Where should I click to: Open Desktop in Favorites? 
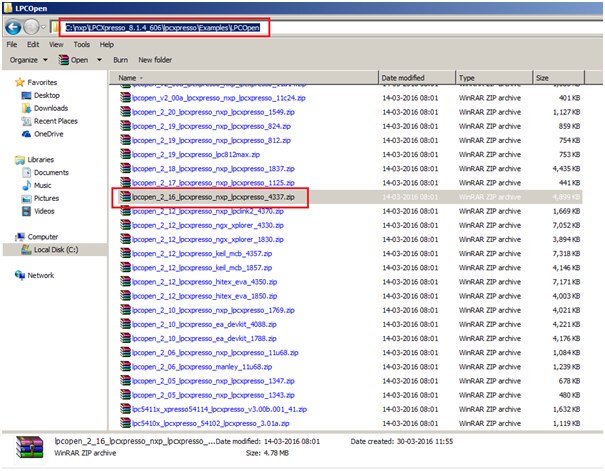click(41, 95)
